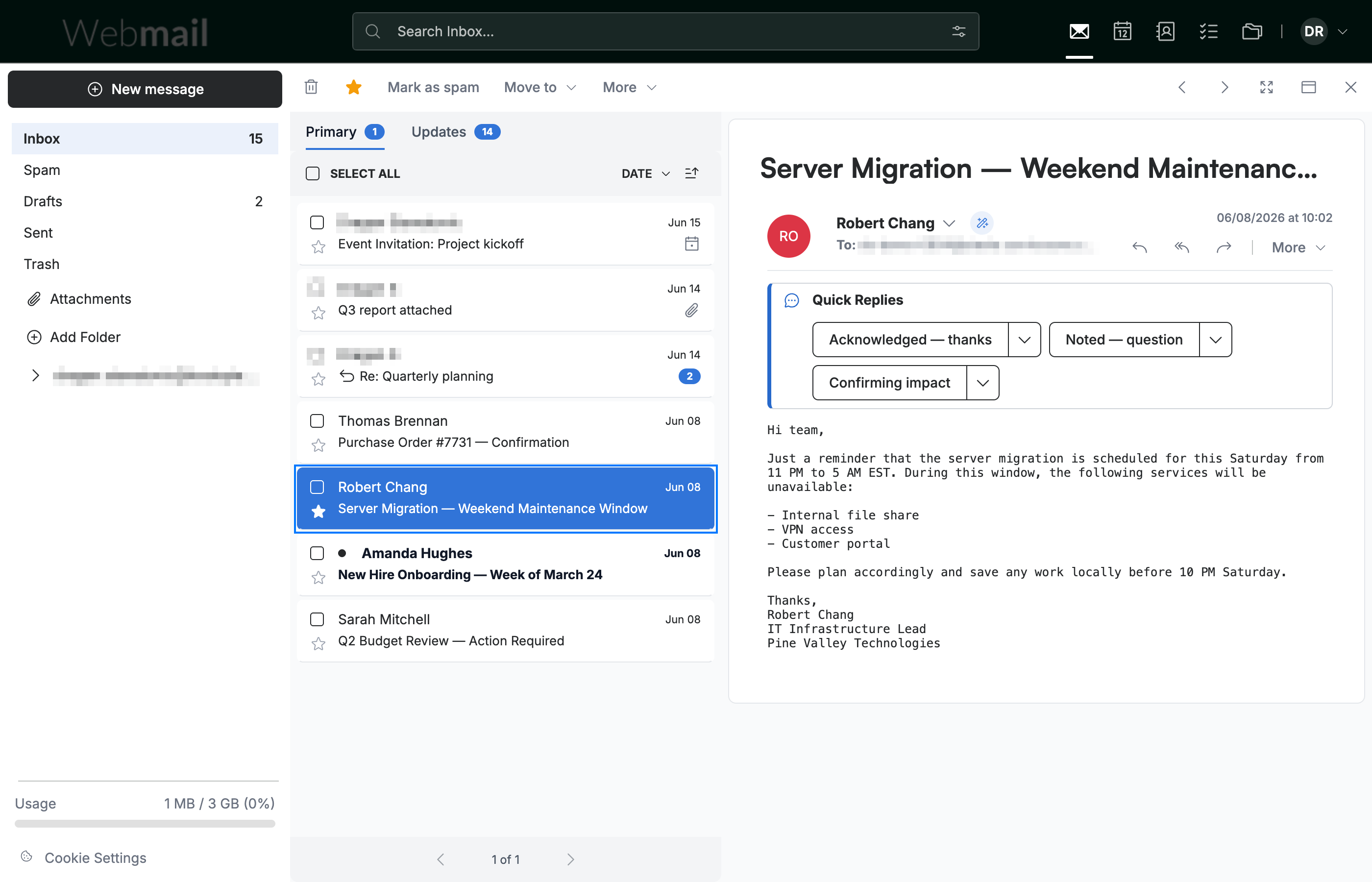Open Cookie Settings
The height and width of the screenshot is (882, 1372).
click(x=84, y=857)
